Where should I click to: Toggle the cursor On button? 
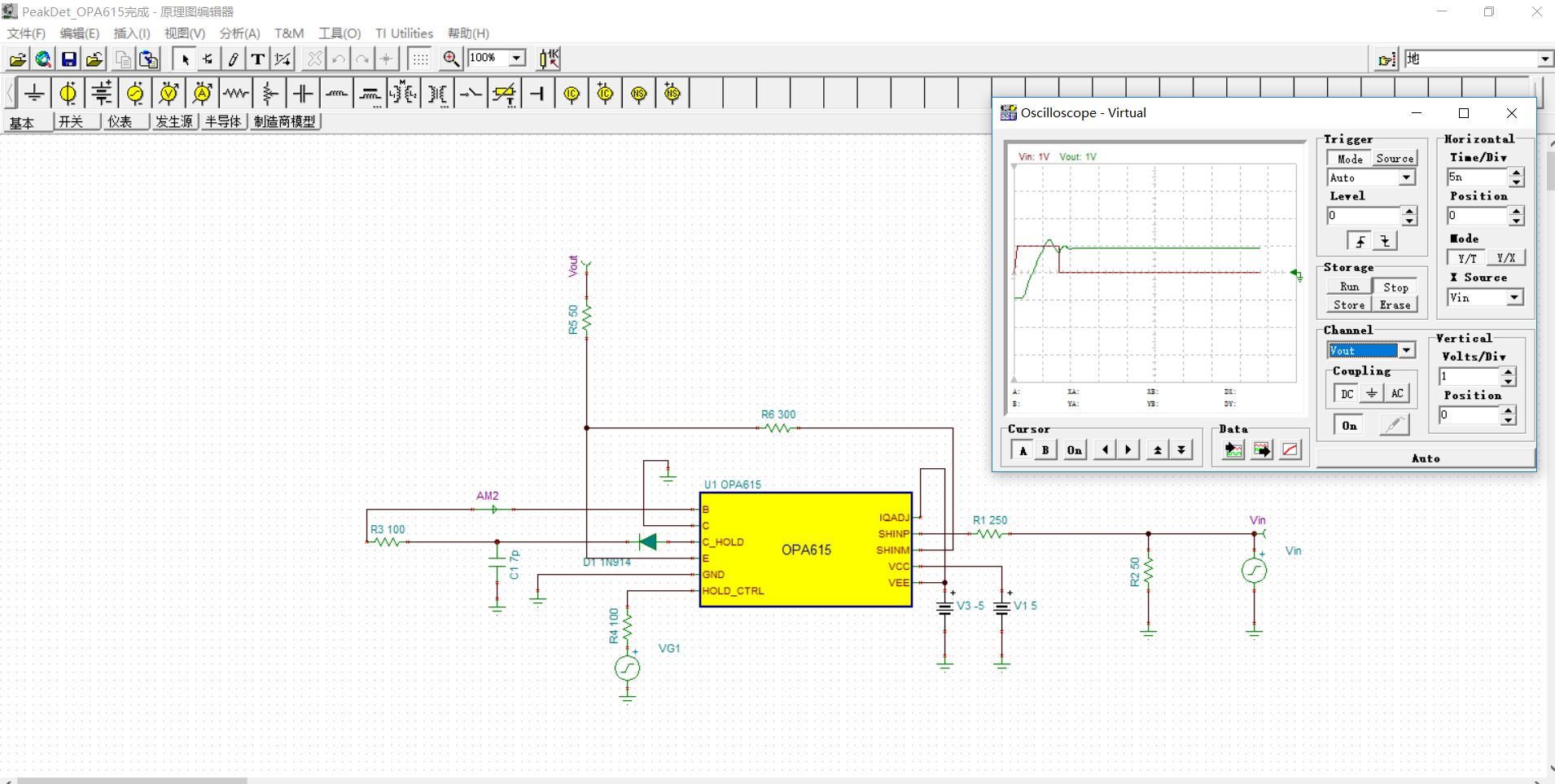[x=1075, y=450]
